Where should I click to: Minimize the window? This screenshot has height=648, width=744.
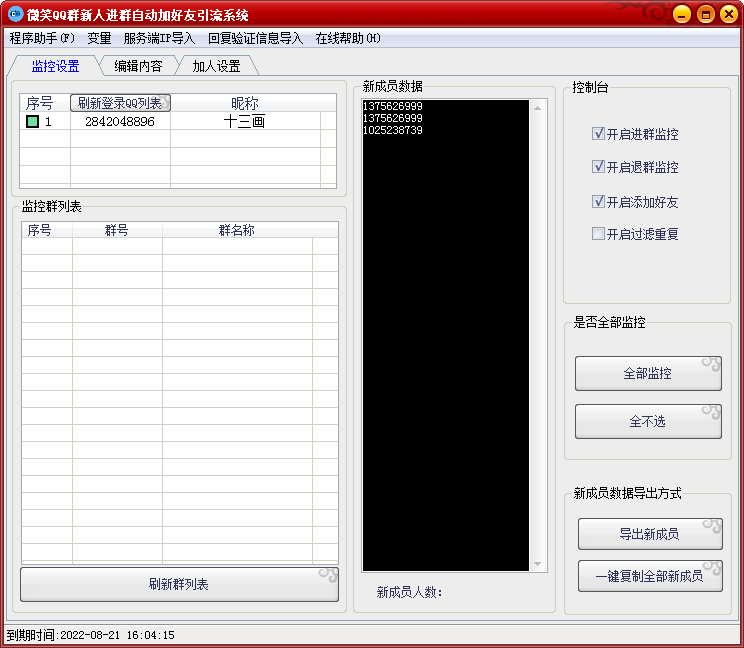[x=681, y=14]
